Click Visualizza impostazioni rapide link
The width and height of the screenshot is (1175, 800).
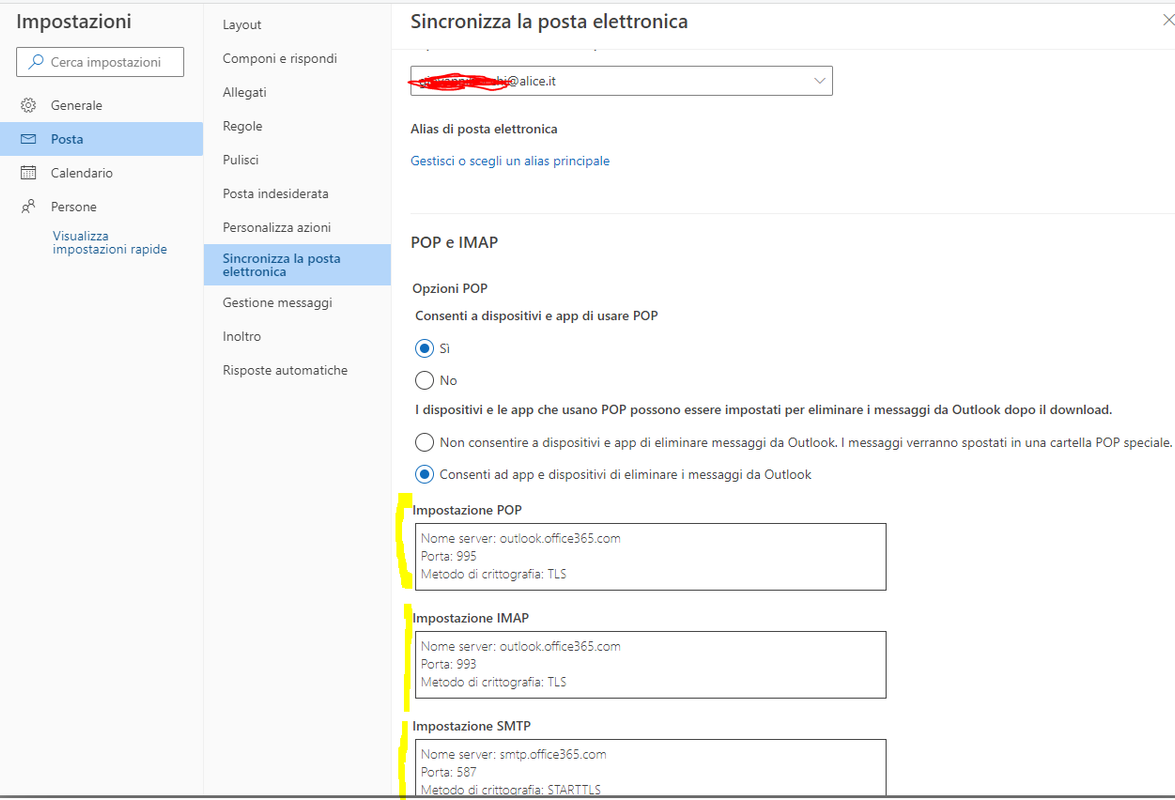(x=109, y=243)
